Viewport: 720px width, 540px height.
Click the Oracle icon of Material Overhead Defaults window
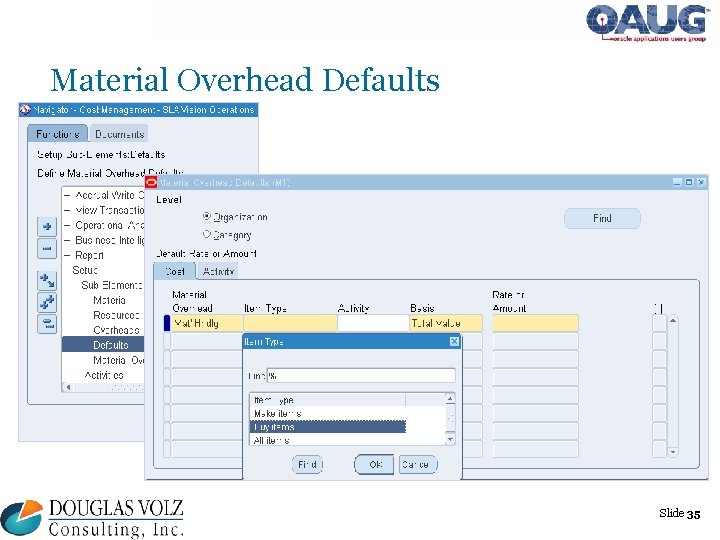coord(151,182)
